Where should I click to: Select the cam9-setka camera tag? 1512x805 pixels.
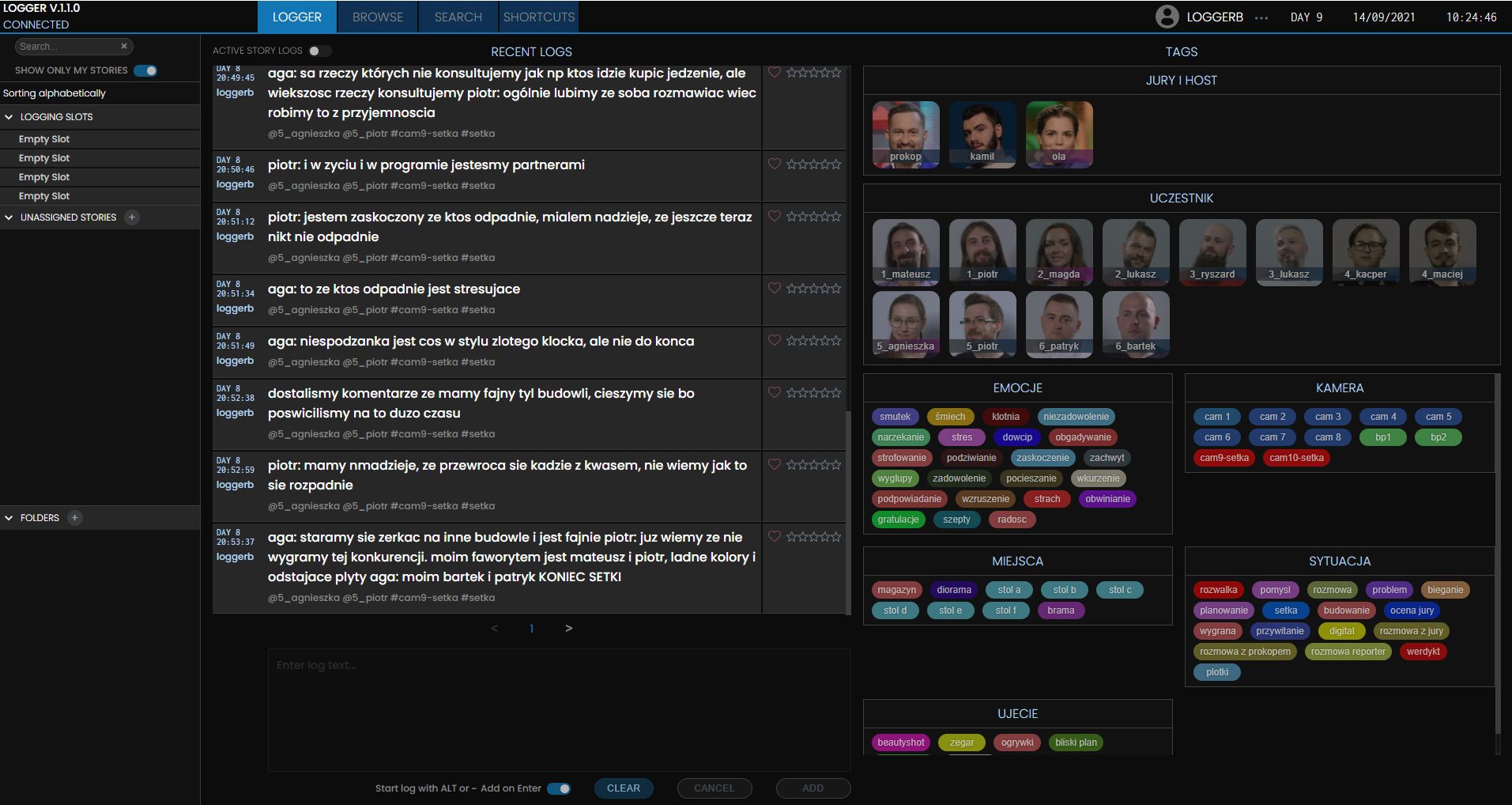[1224, 458]
